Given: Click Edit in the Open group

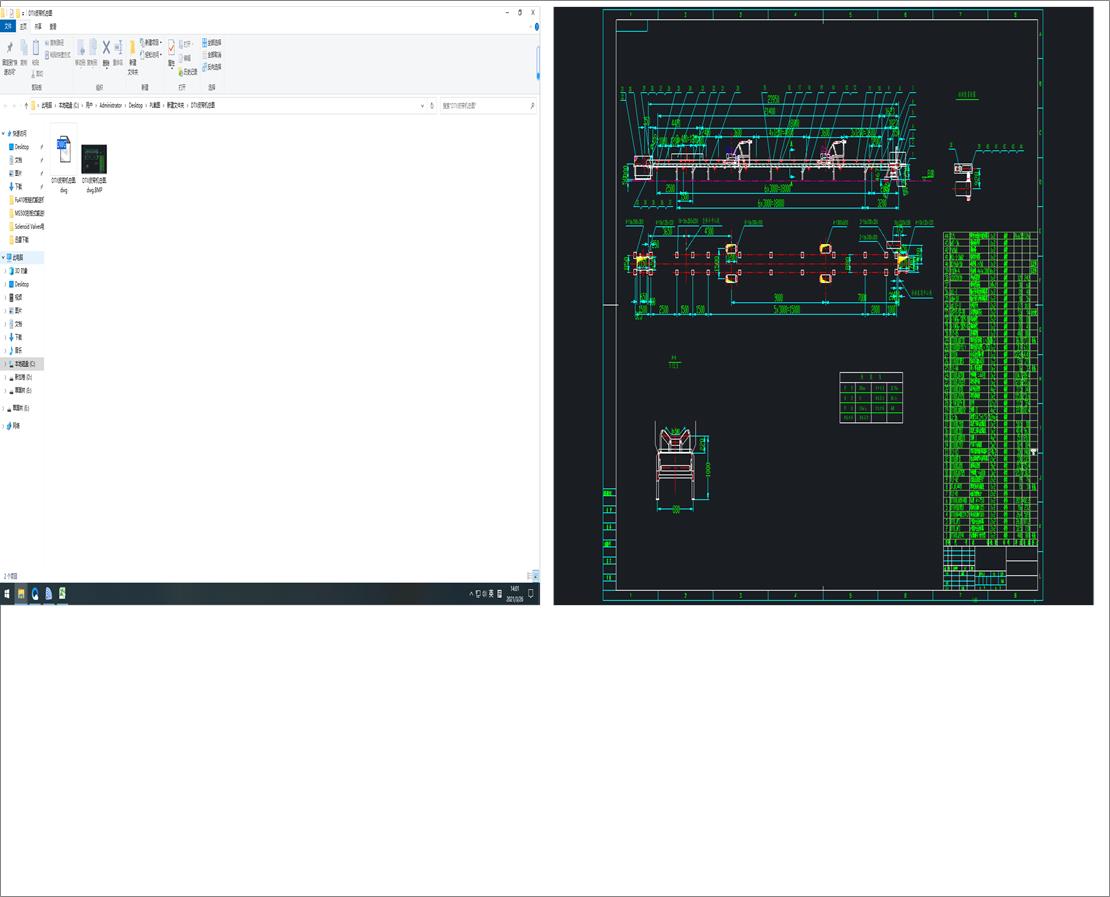Looking at the screenshot, I should click(185, 58).
